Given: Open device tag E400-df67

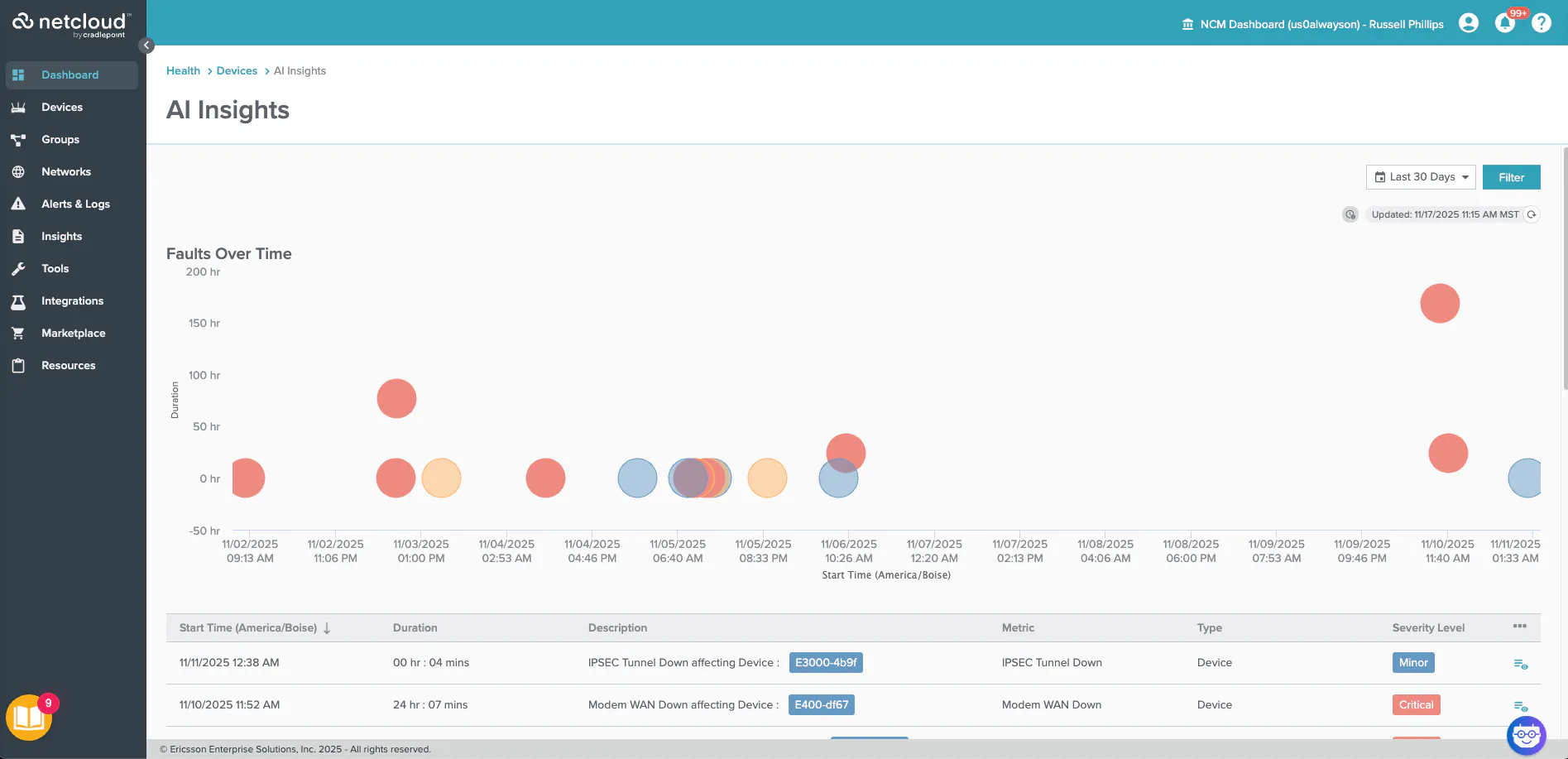Looking at the screenshot, I should point(822,704).
